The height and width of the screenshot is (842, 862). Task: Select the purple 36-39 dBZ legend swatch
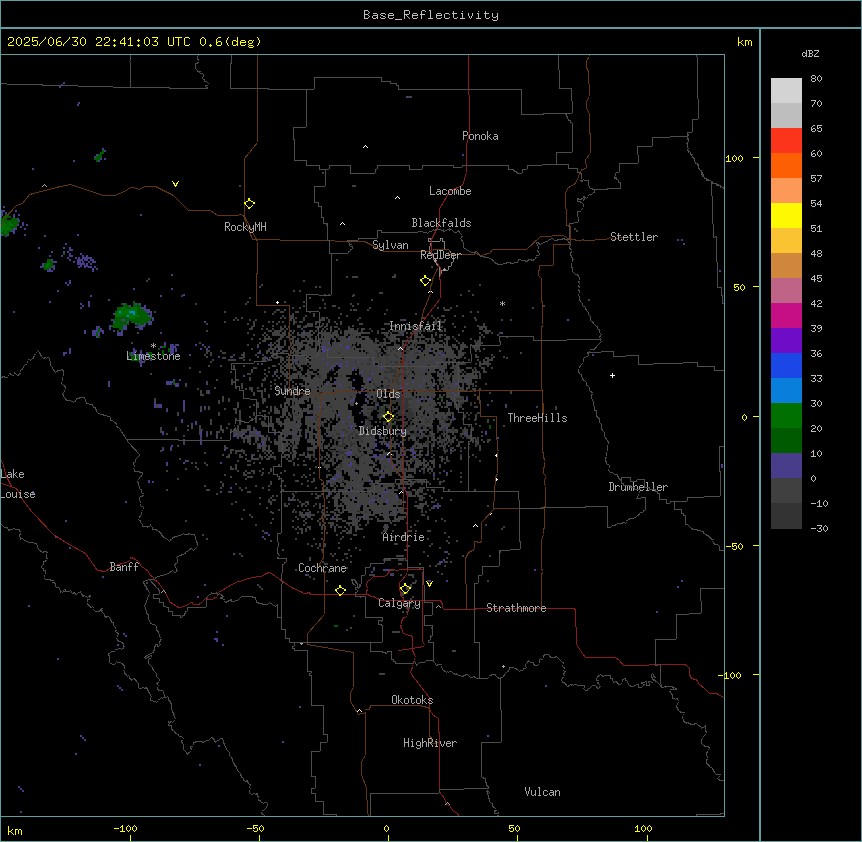pos(786,341)
